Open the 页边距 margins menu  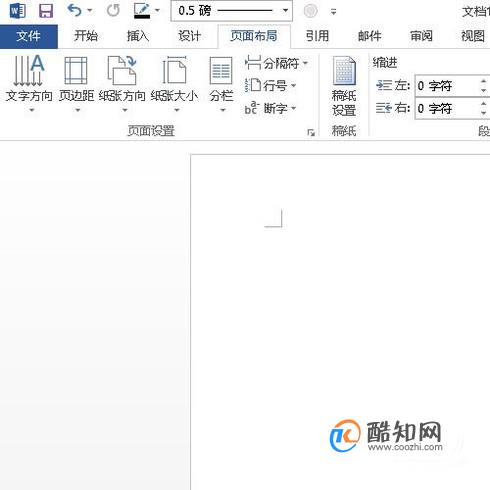[77, 84]
